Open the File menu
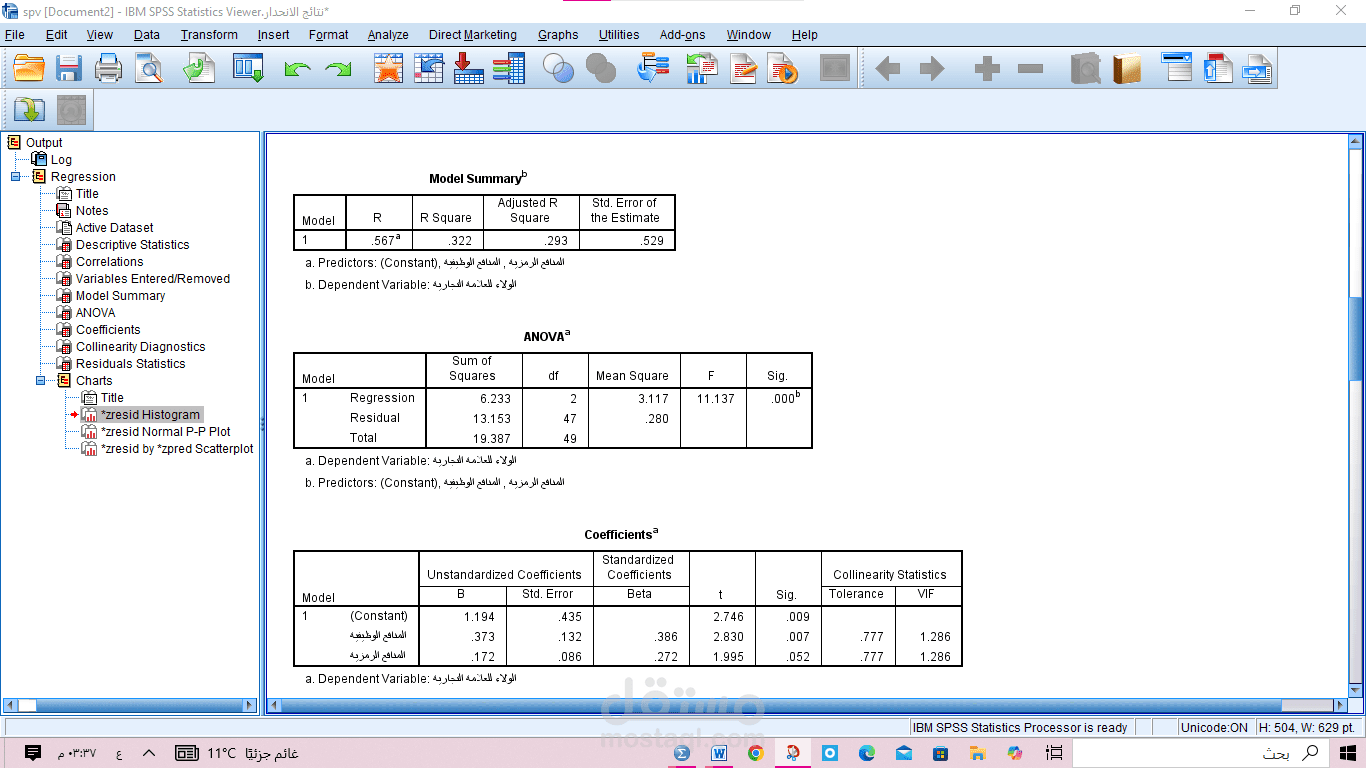 tap(15, 34)
